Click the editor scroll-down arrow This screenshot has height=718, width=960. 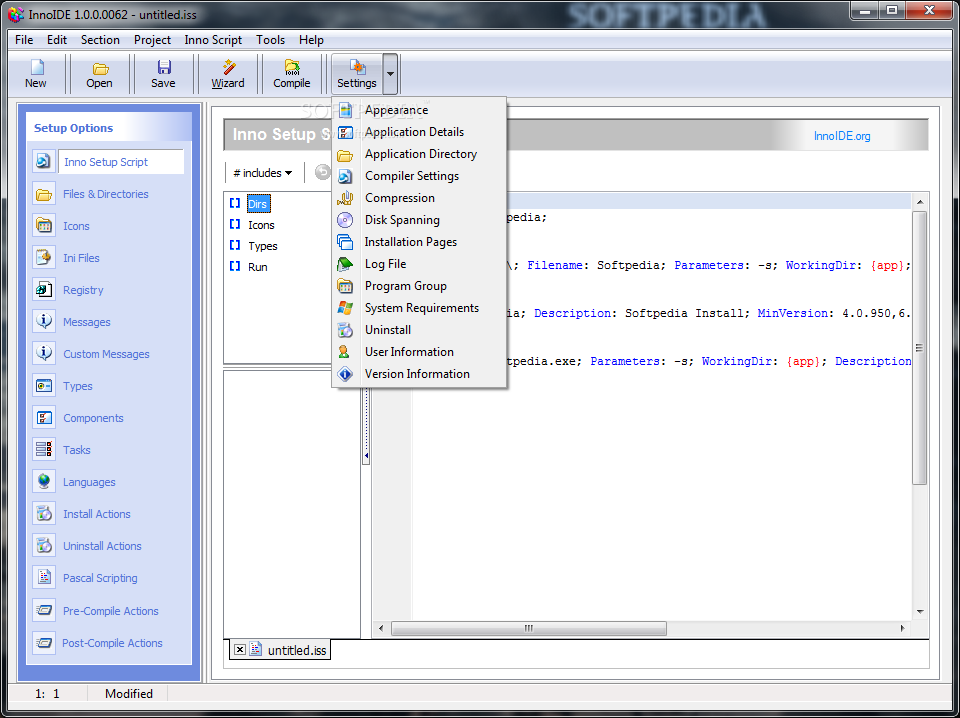pos(920,611)
